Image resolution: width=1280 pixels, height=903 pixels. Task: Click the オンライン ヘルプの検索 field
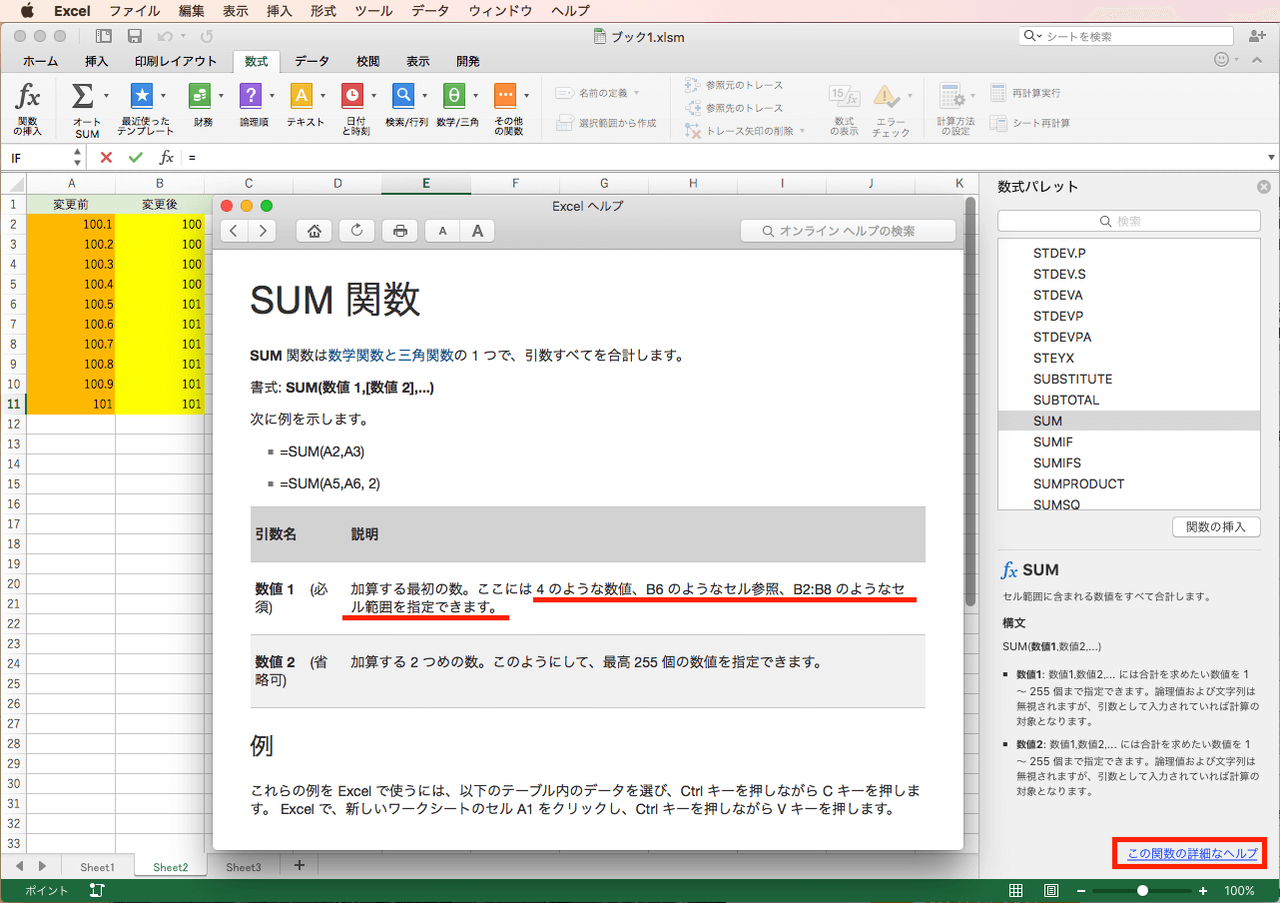point(848,231)
